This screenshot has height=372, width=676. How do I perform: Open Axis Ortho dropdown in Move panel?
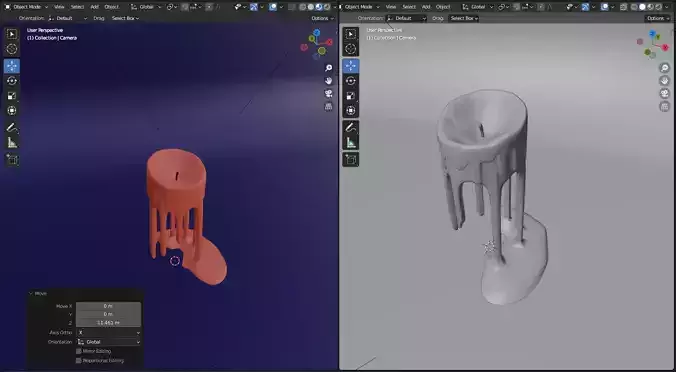[x=109, y=333]
